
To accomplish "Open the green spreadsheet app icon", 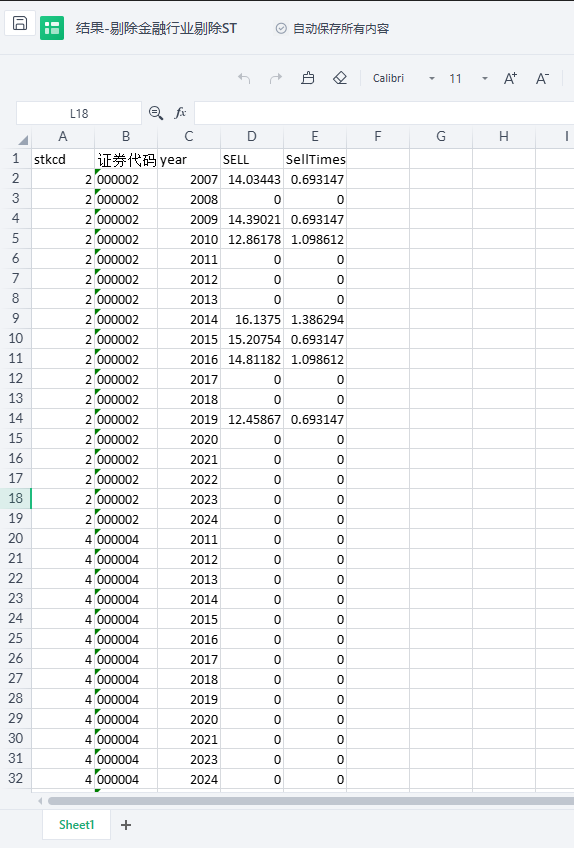I will point(52,28).
